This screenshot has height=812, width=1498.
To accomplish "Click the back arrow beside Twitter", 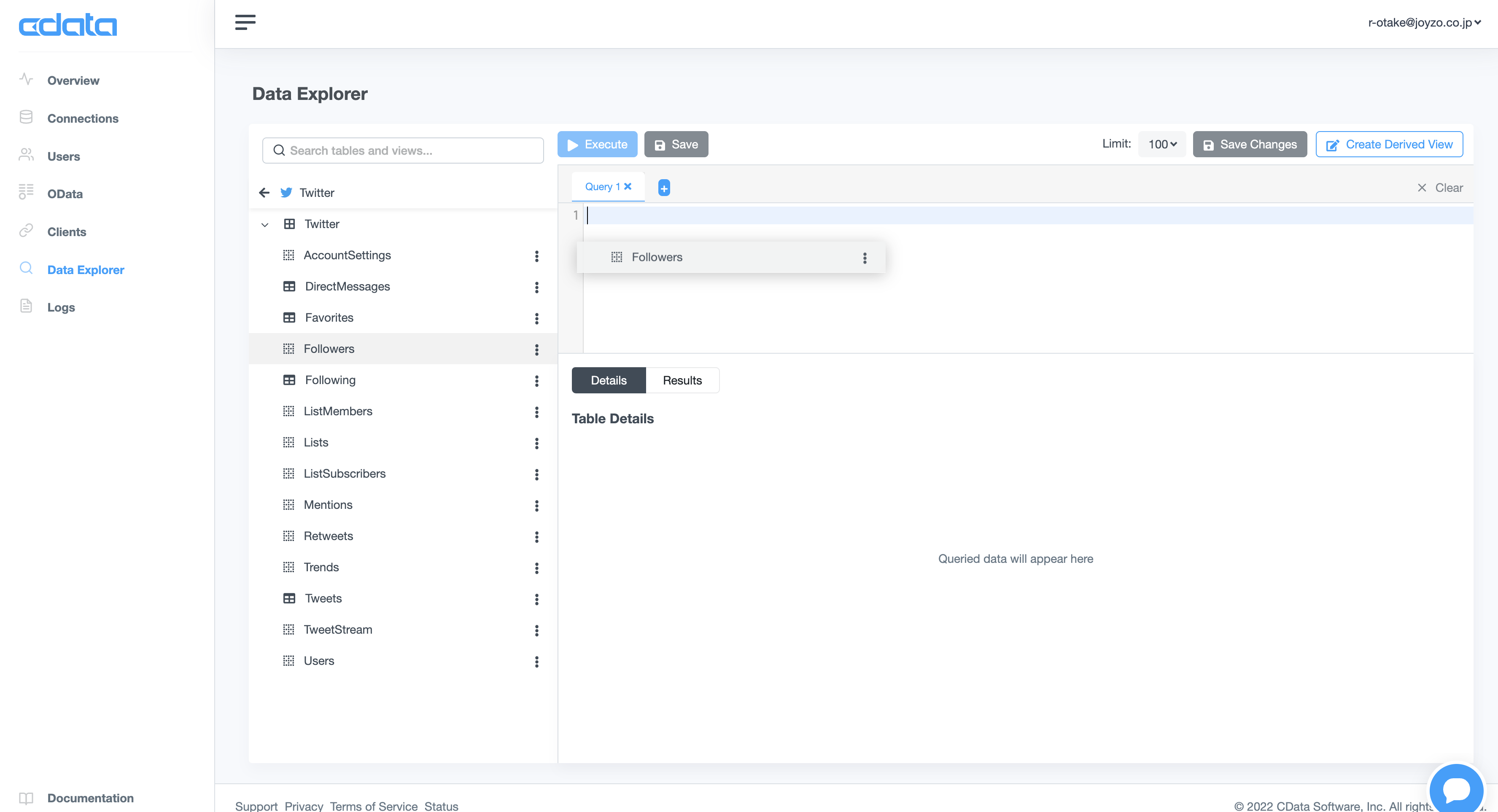I will click(x=264, y=192).
